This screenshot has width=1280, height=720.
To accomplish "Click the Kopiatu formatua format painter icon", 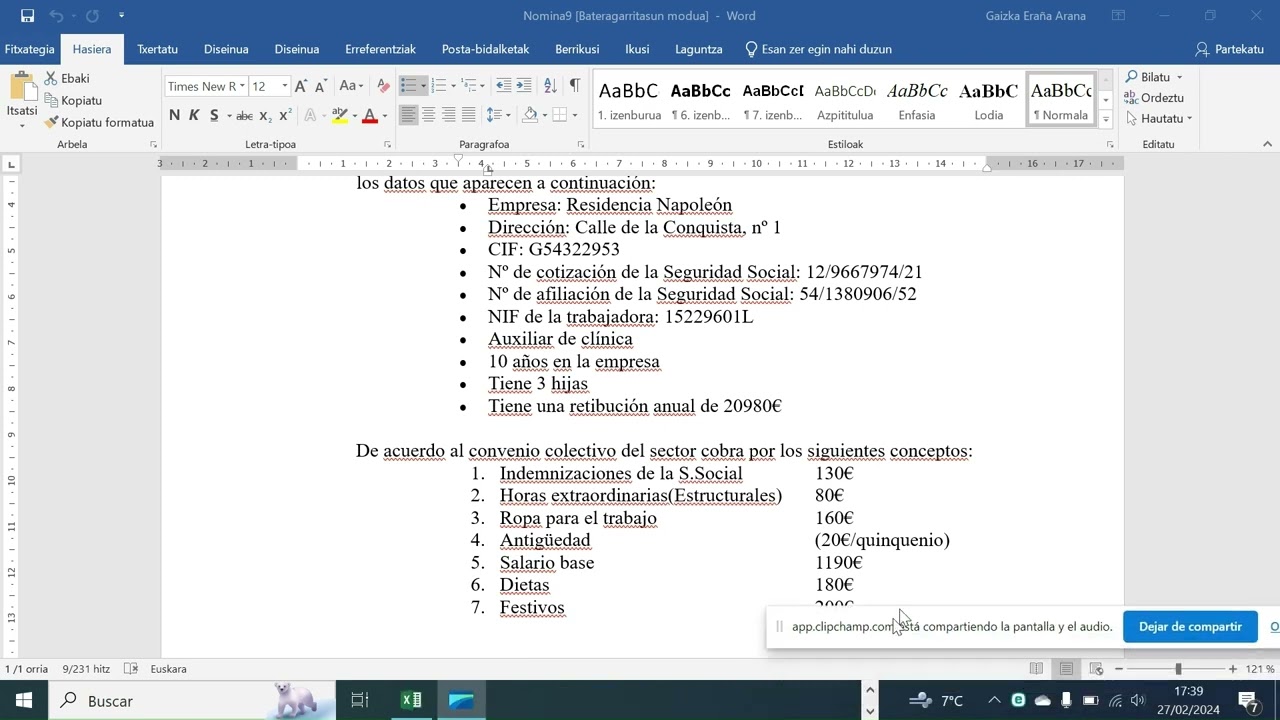I will pos(52,123).
